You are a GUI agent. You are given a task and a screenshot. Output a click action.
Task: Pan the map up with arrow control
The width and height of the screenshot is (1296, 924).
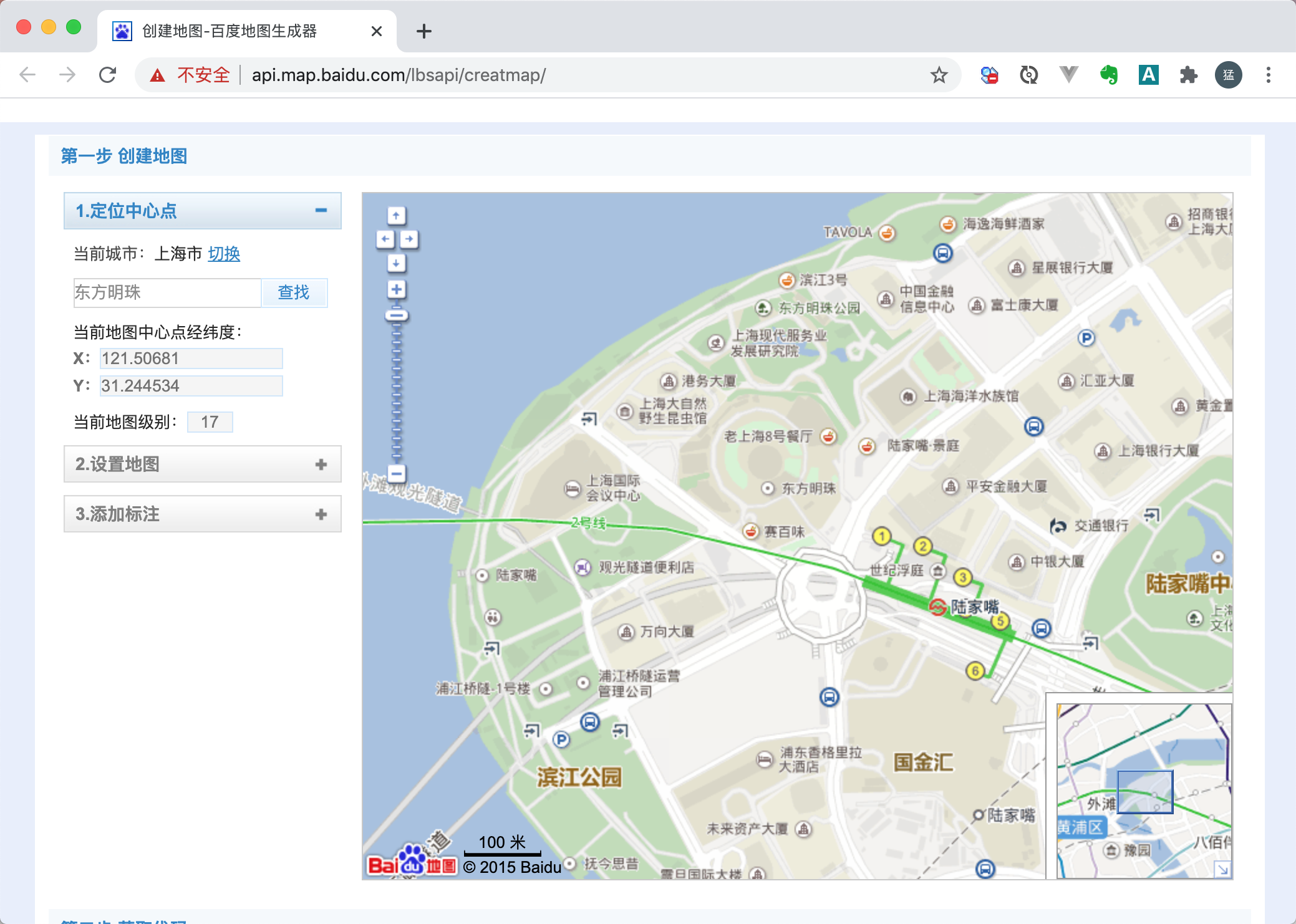point(396,216)
